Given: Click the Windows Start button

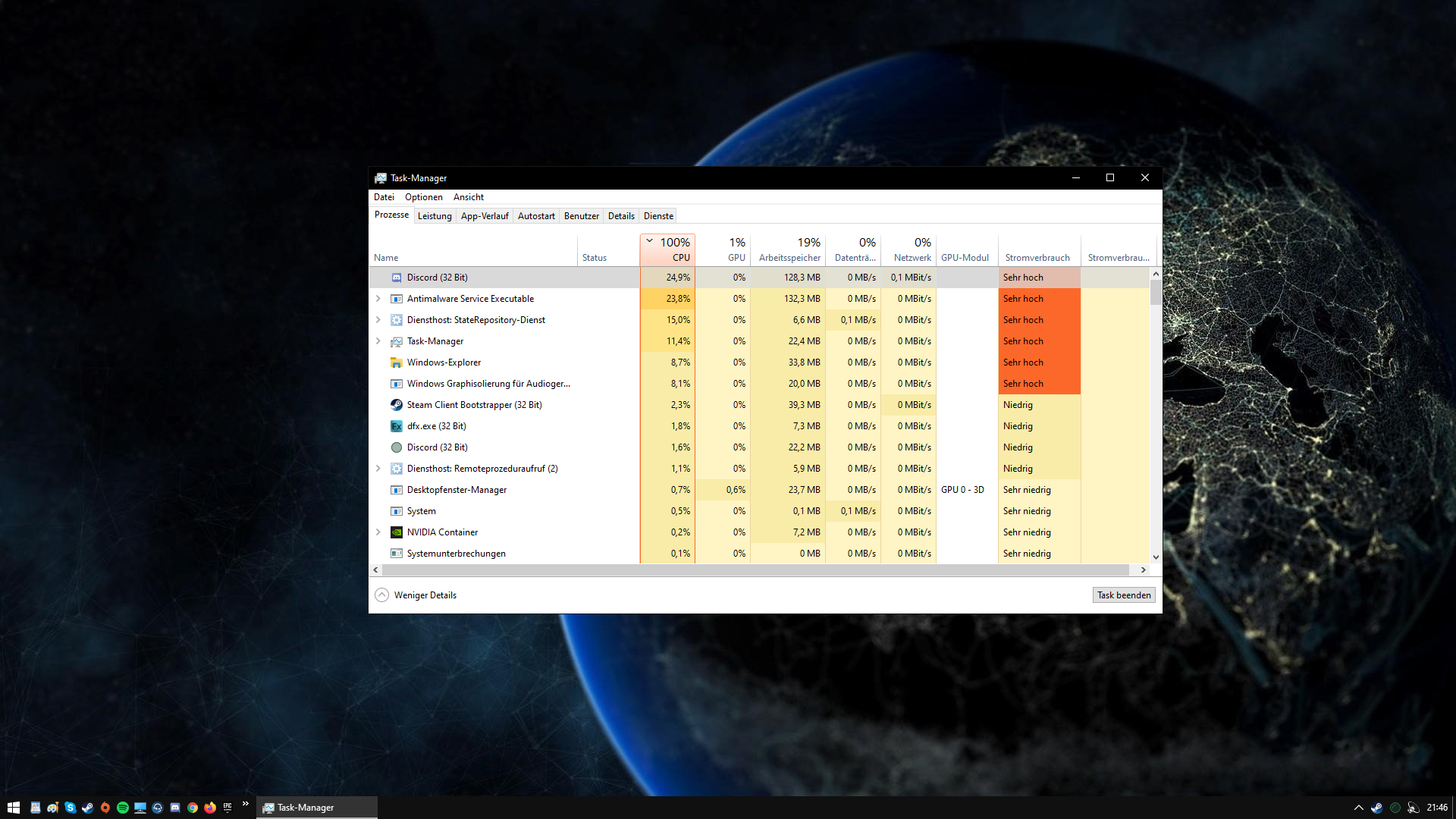Looking at the screenshot, I should click(13, 808).
